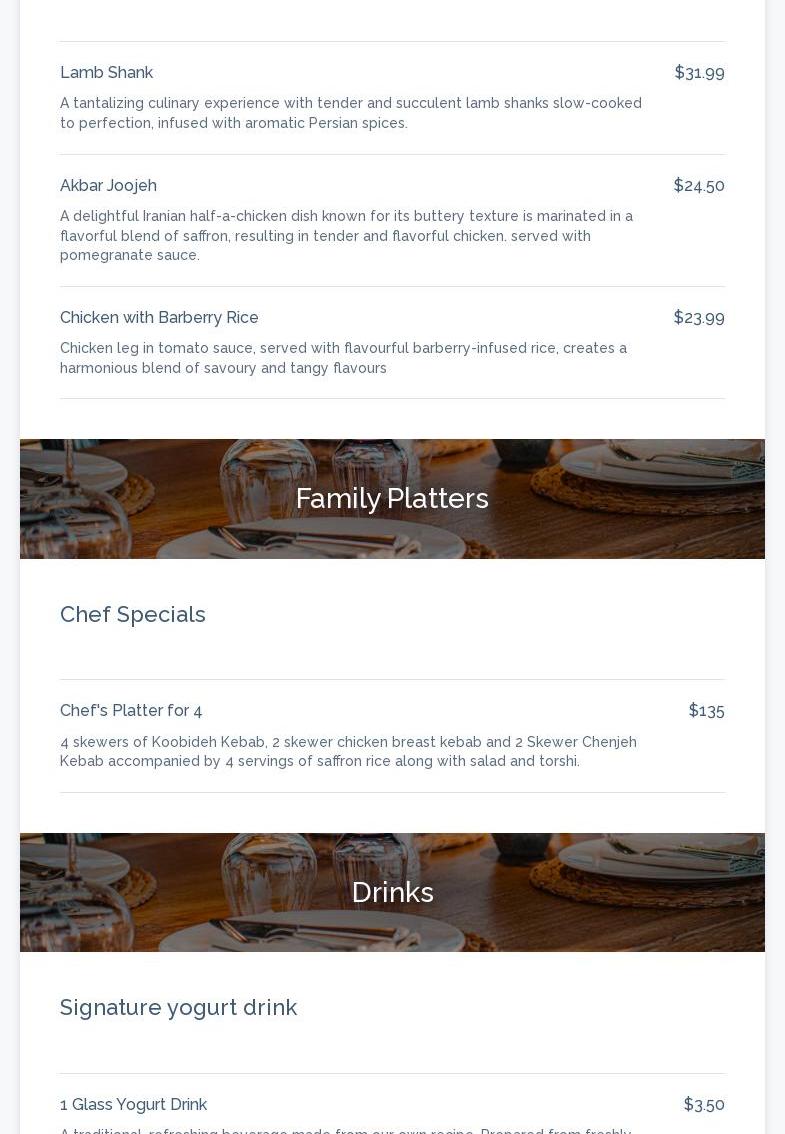Image resolution: width=785 pixels, height=1134 pixels.
Task: Select the Chef Specials section heading
Action: (x=133, y=614)
